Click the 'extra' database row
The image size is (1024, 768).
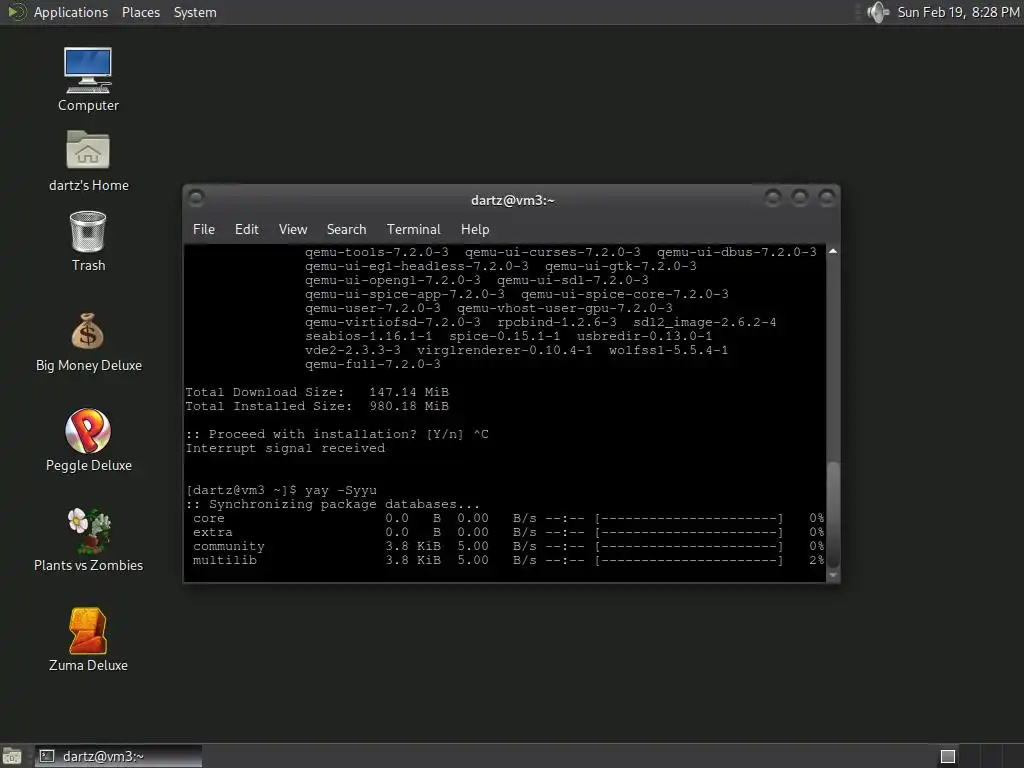pyautogui.click(x=508, y=532)
